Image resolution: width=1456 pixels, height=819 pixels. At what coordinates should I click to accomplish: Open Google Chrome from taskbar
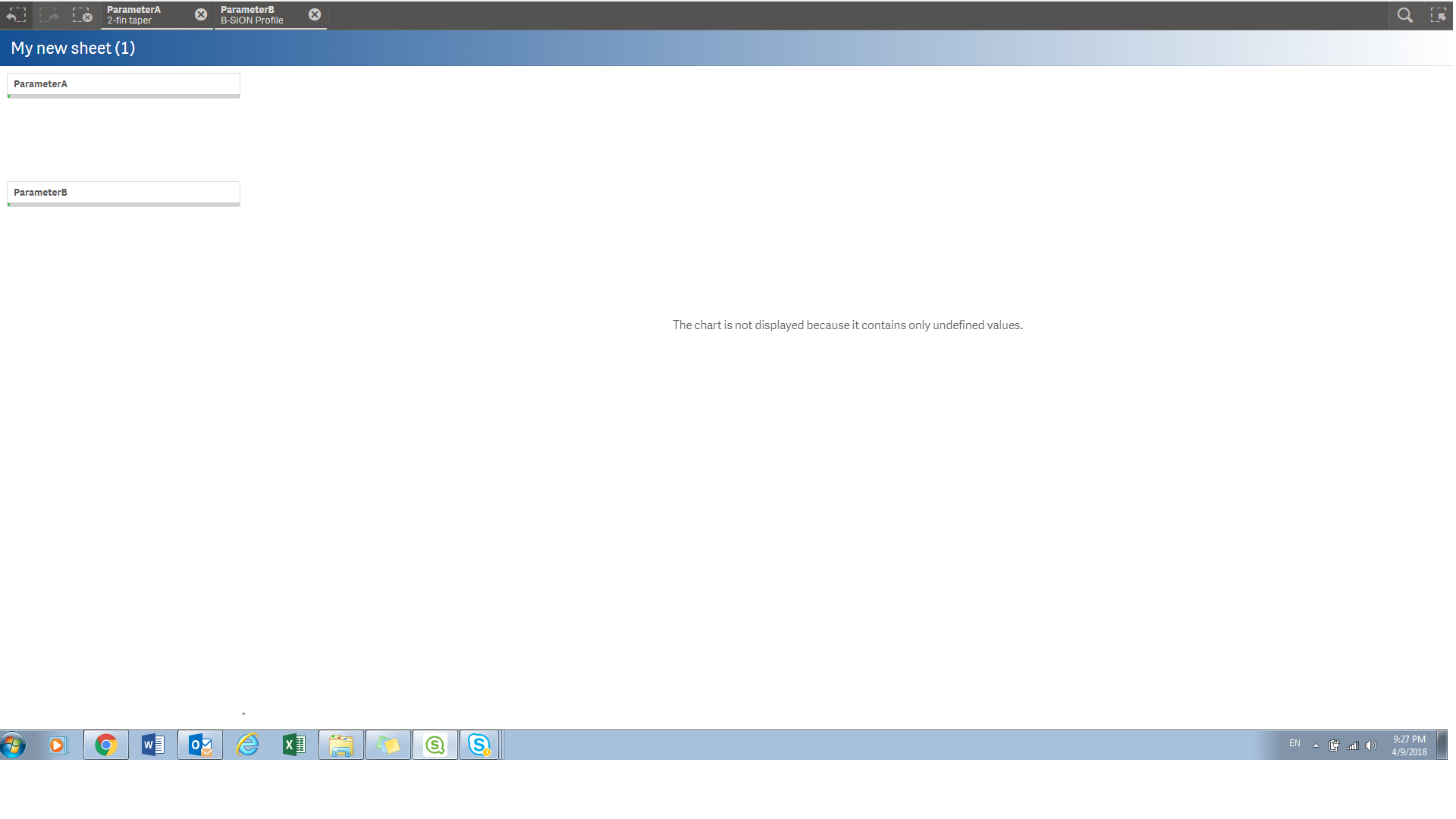point(106,745)
